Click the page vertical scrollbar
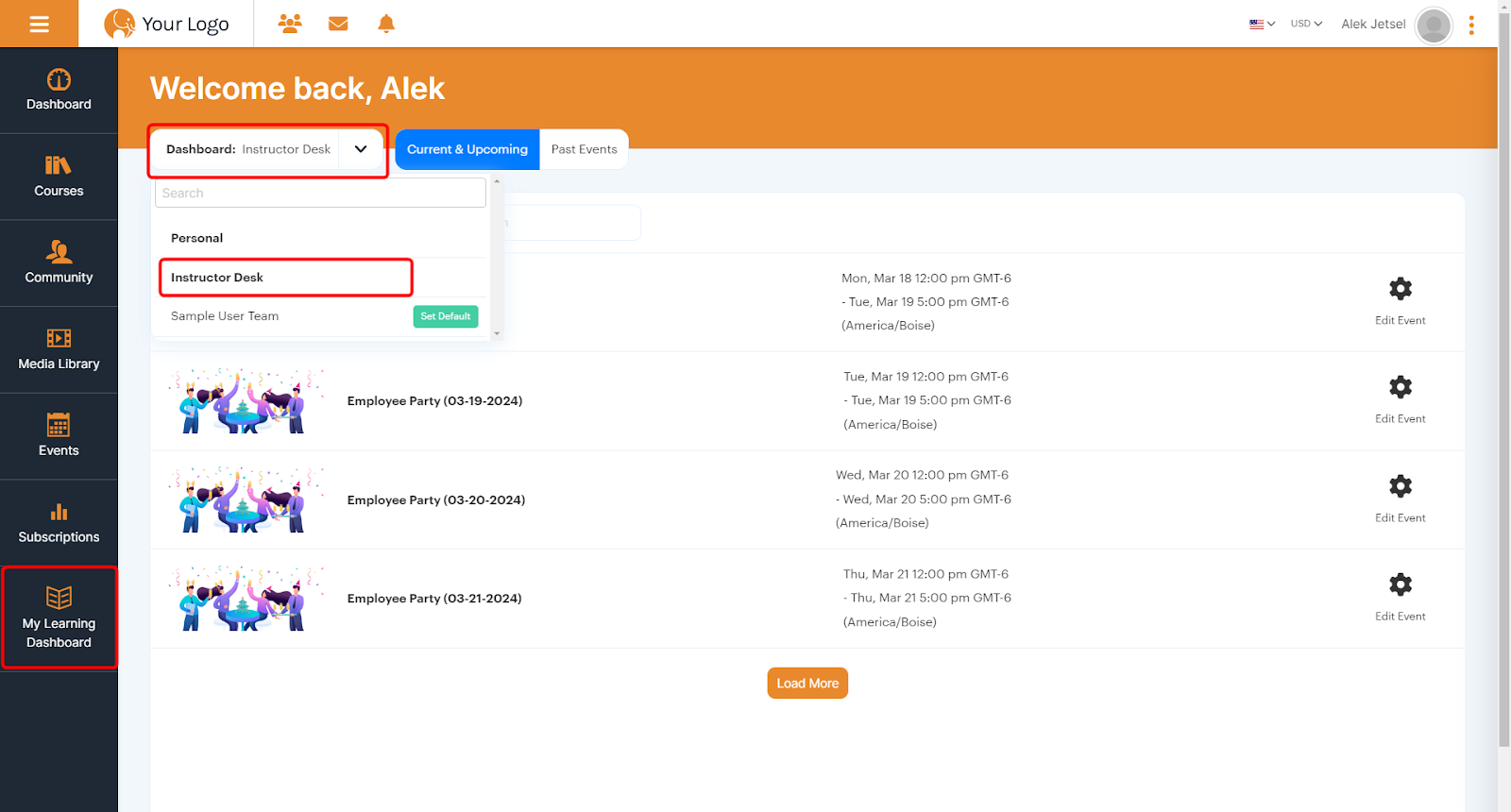Viewport: 1511px width, 812px height. pyautogui.click(x=1504, y=378)
